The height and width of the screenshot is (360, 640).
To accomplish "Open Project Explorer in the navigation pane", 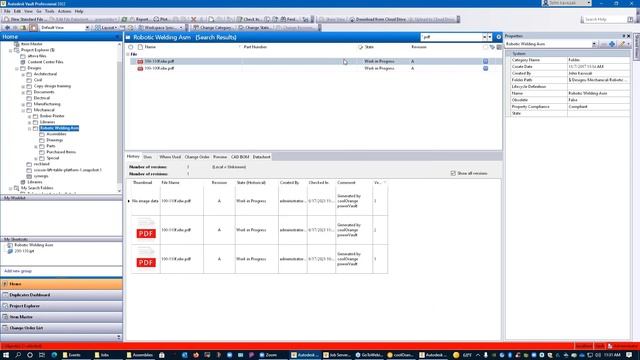I will [61, 306].
